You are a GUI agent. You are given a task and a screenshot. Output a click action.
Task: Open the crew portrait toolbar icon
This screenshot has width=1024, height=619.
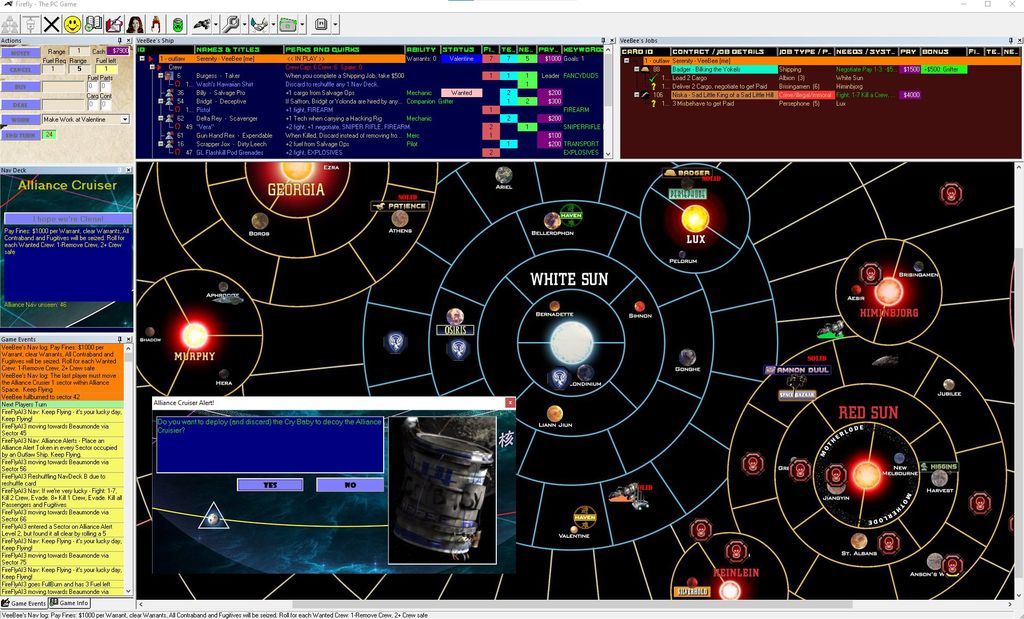tap(135, 23)
